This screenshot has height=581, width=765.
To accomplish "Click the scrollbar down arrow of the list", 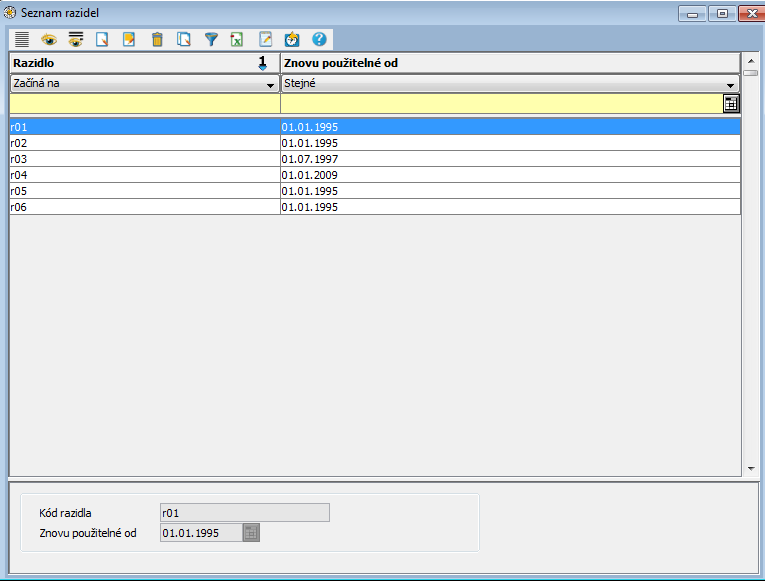I will pos(750,468).
